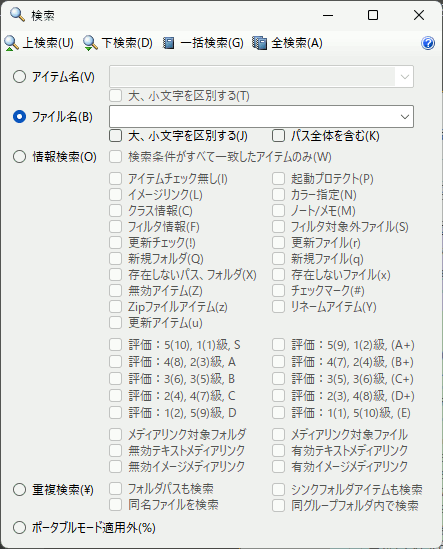
Task: Check チェックマーク(#) option
Action: tap(278, 291)
